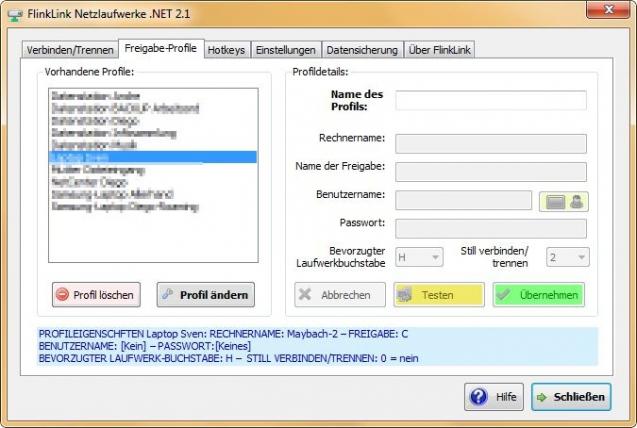Click into the Rechnername field

point(491,144)
